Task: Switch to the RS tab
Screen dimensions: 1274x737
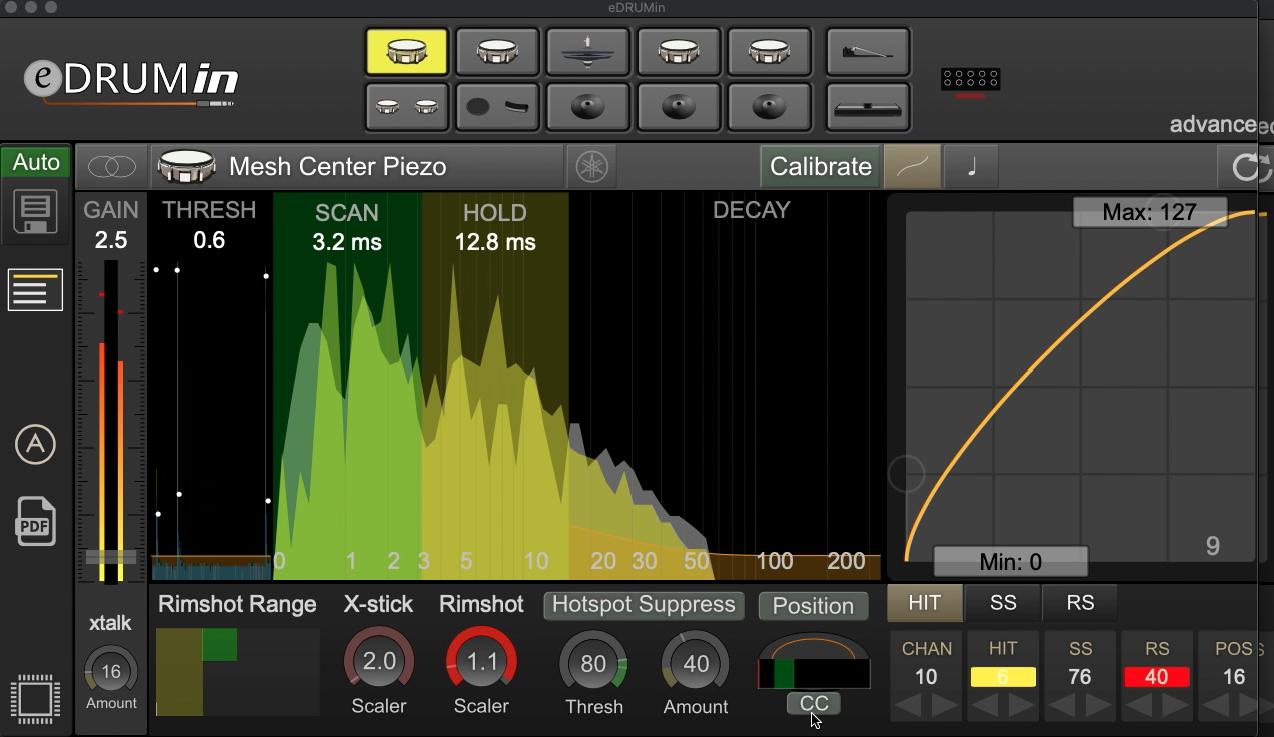Action: (x=1080, y=603)
